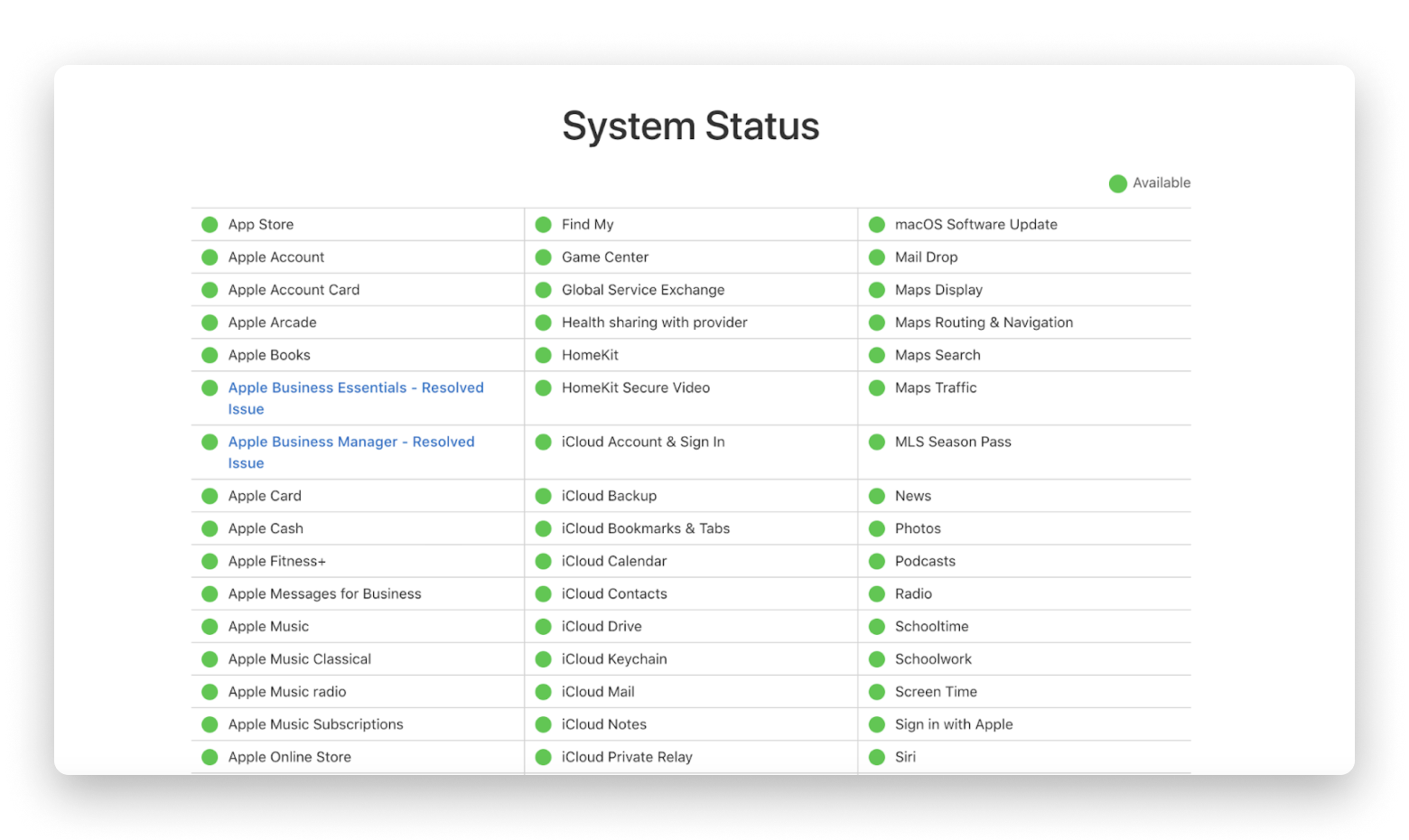Click the green status dot beside Screen Time
Viewport: 1409px width, 840px height.
876,692
